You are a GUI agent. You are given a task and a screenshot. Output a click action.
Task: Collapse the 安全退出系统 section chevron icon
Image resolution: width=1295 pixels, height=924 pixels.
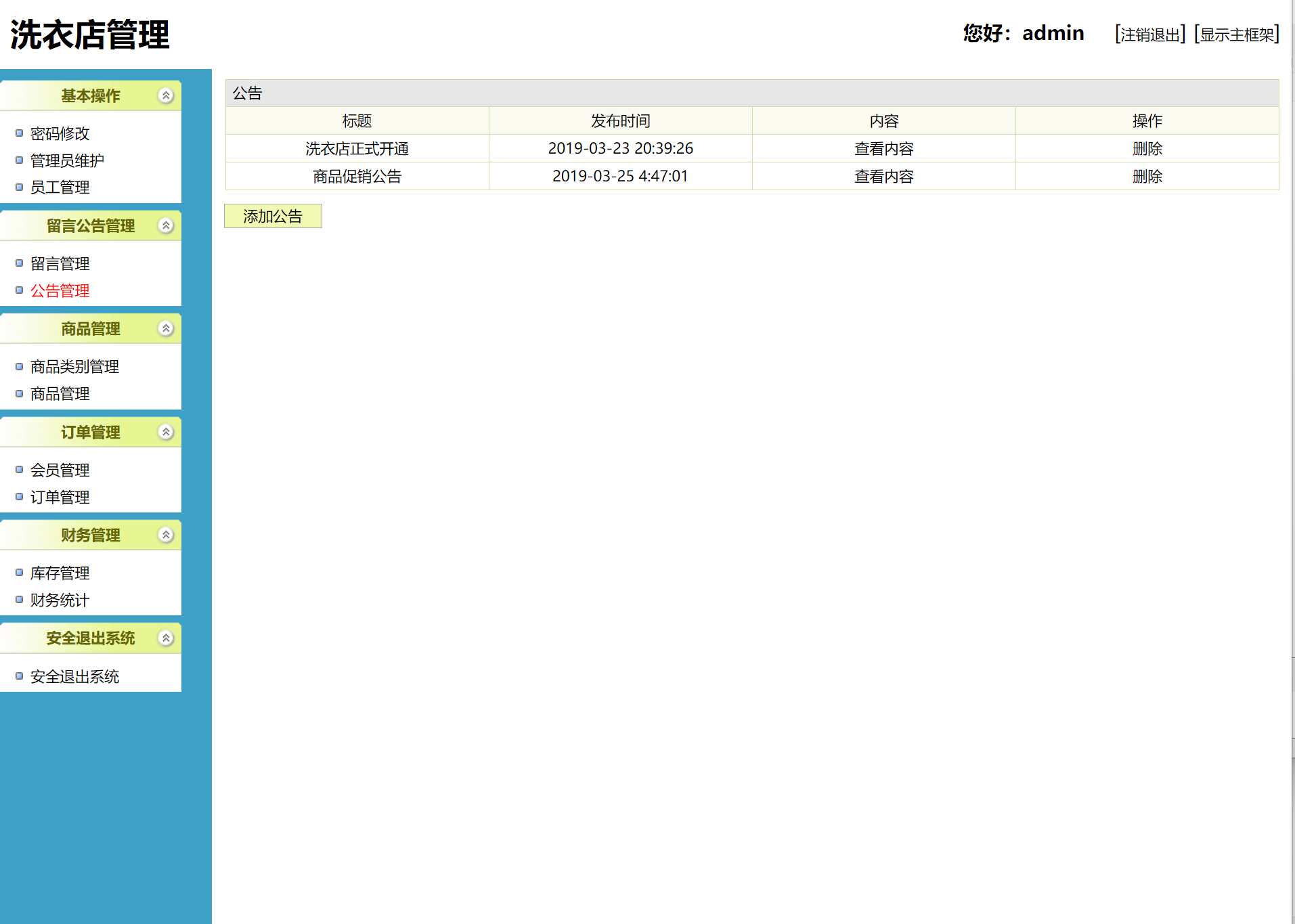166,637
